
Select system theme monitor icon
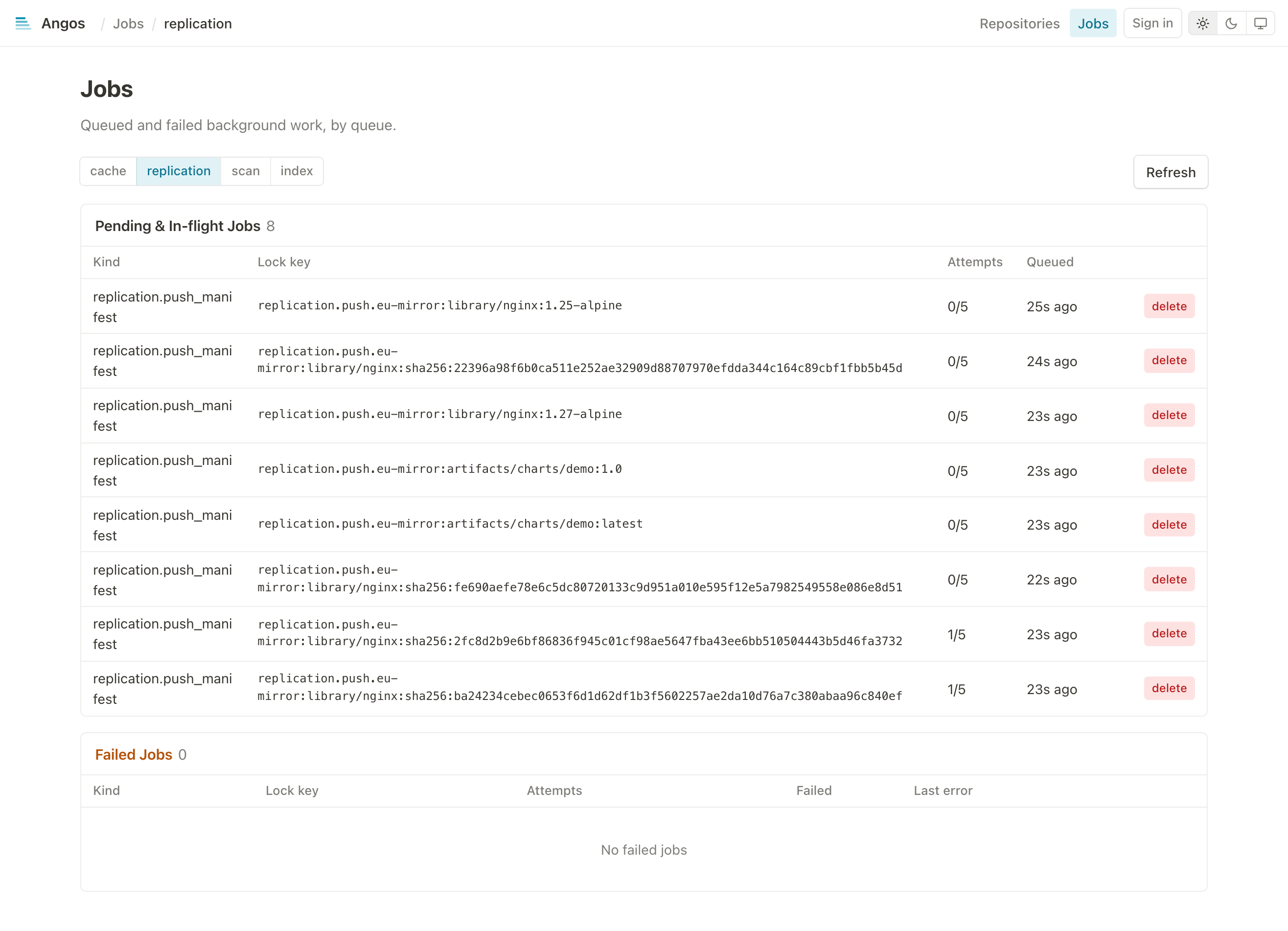(1260, 23)
